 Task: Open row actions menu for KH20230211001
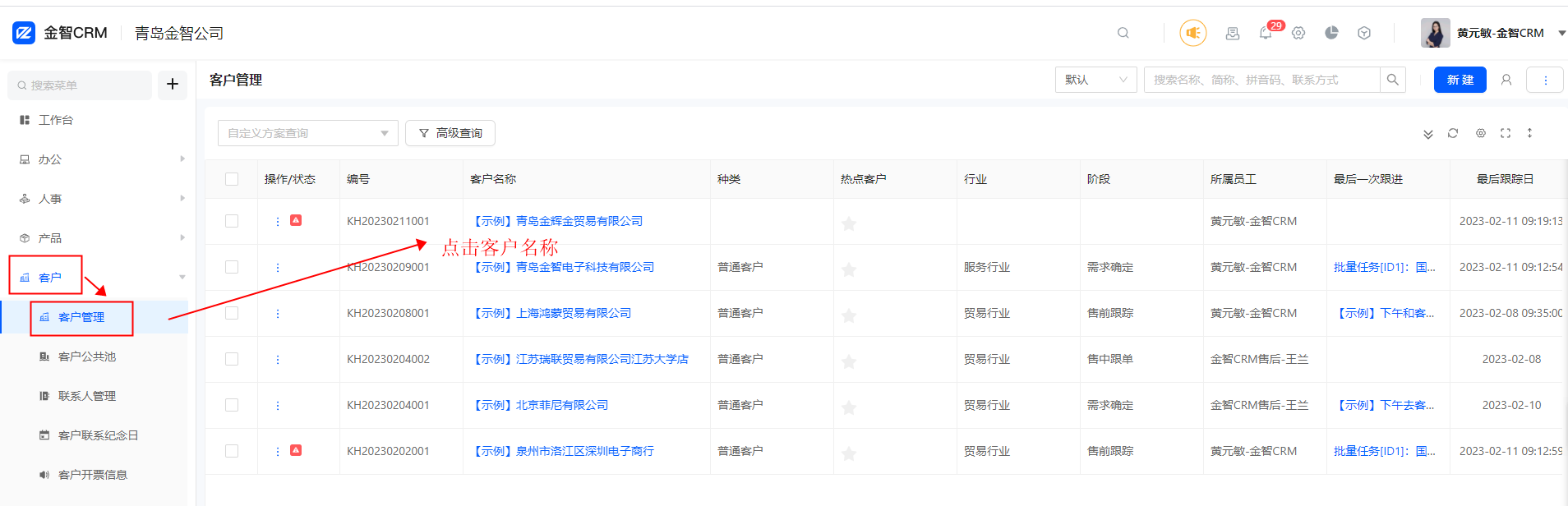(x=278, y=222)
